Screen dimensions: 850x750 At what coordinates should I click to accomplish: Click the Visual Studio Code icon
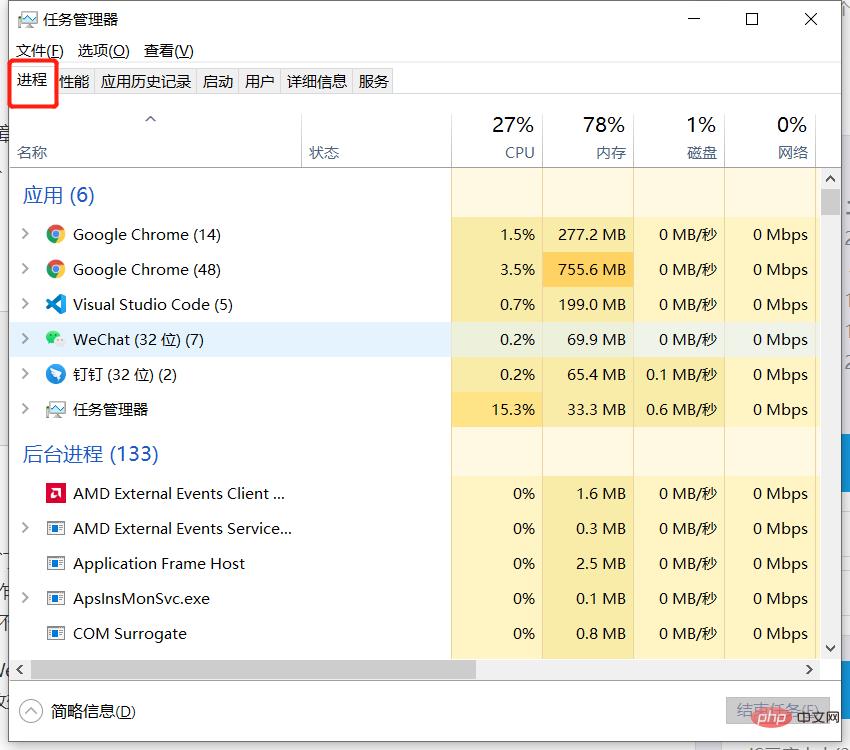point(56,304)
